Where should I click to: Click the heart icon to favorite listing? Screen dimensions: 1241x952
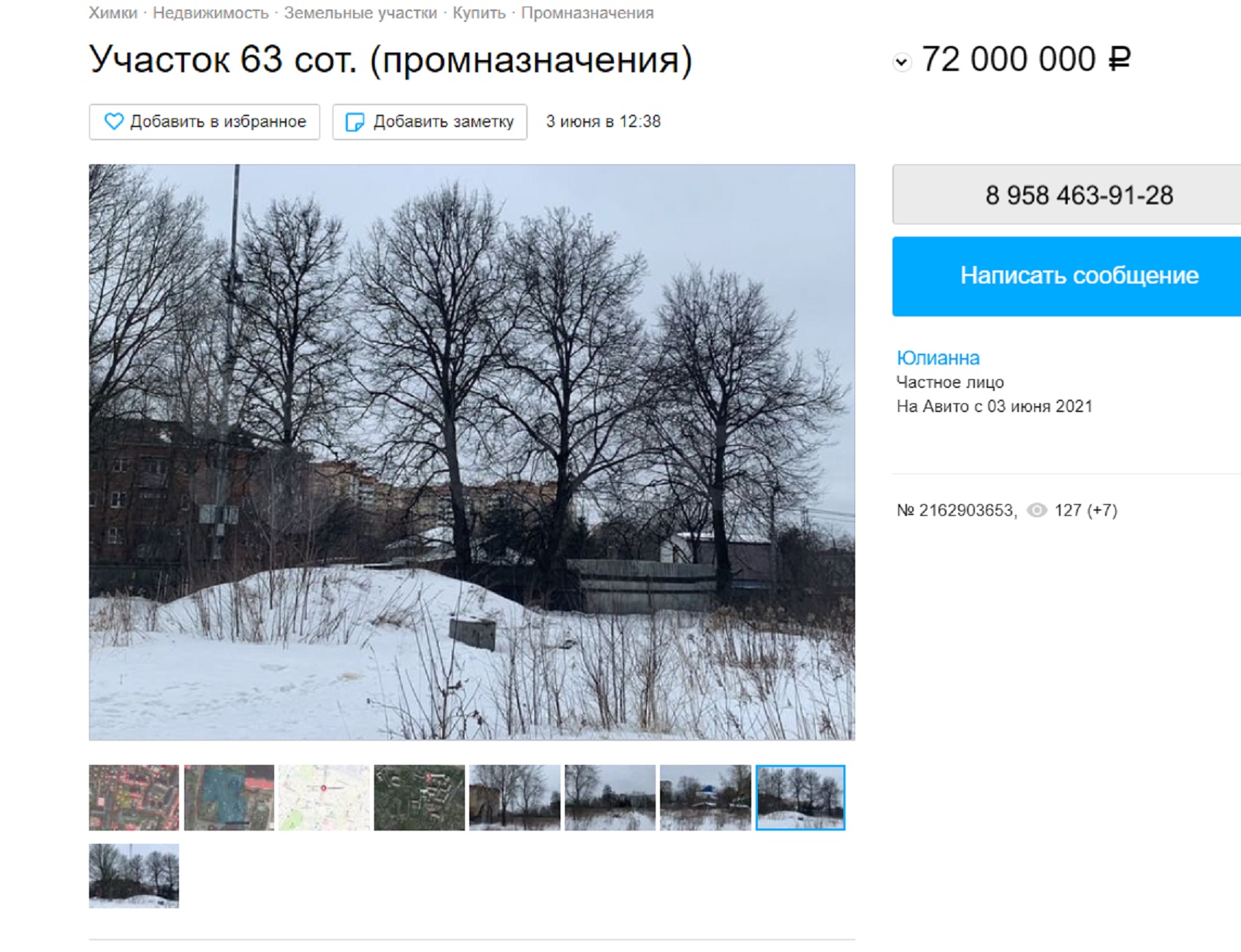pos(114,121)
